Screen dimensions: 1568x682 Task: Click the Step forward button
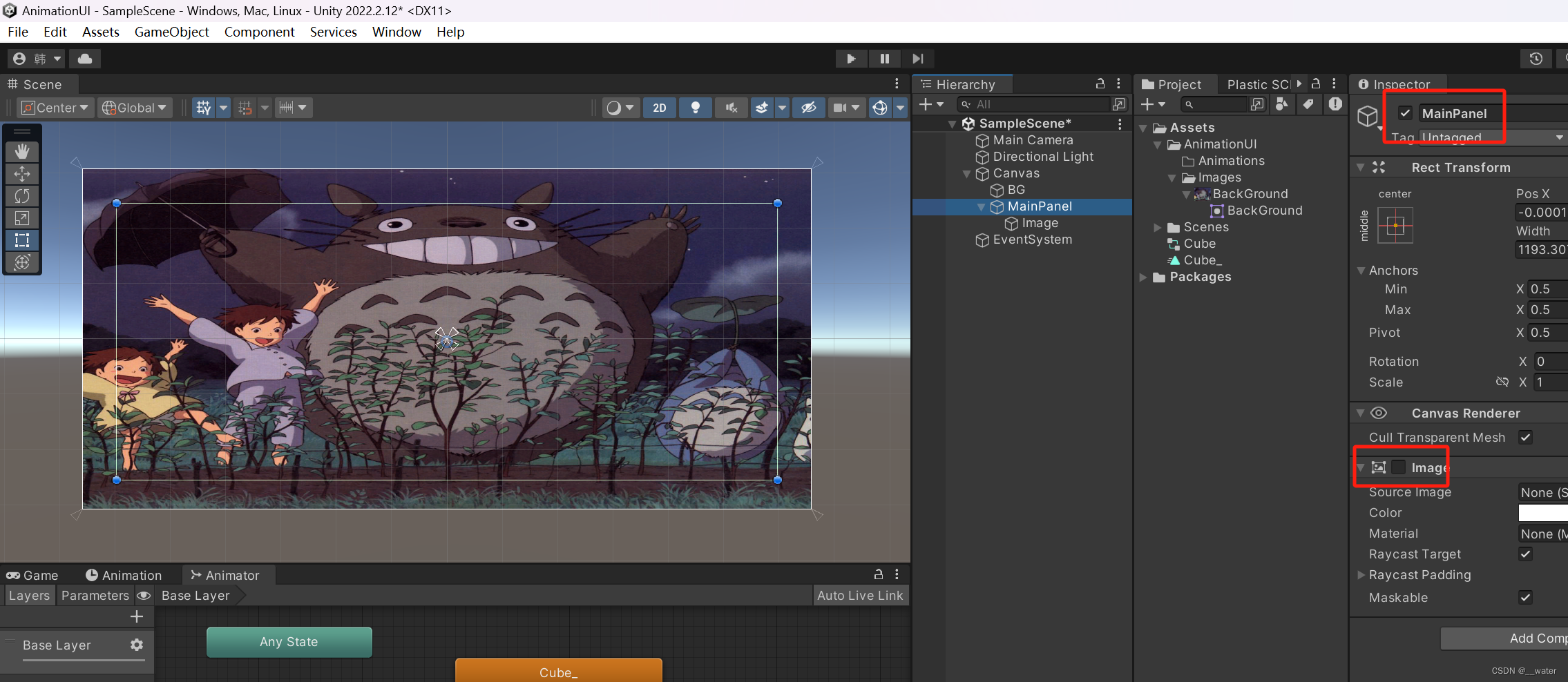[918, 59]
